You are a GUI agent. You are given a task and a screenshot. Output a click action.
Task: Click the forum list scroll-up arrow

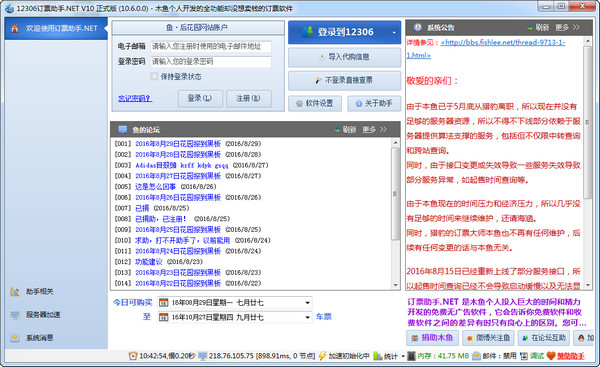coord(395,143)
